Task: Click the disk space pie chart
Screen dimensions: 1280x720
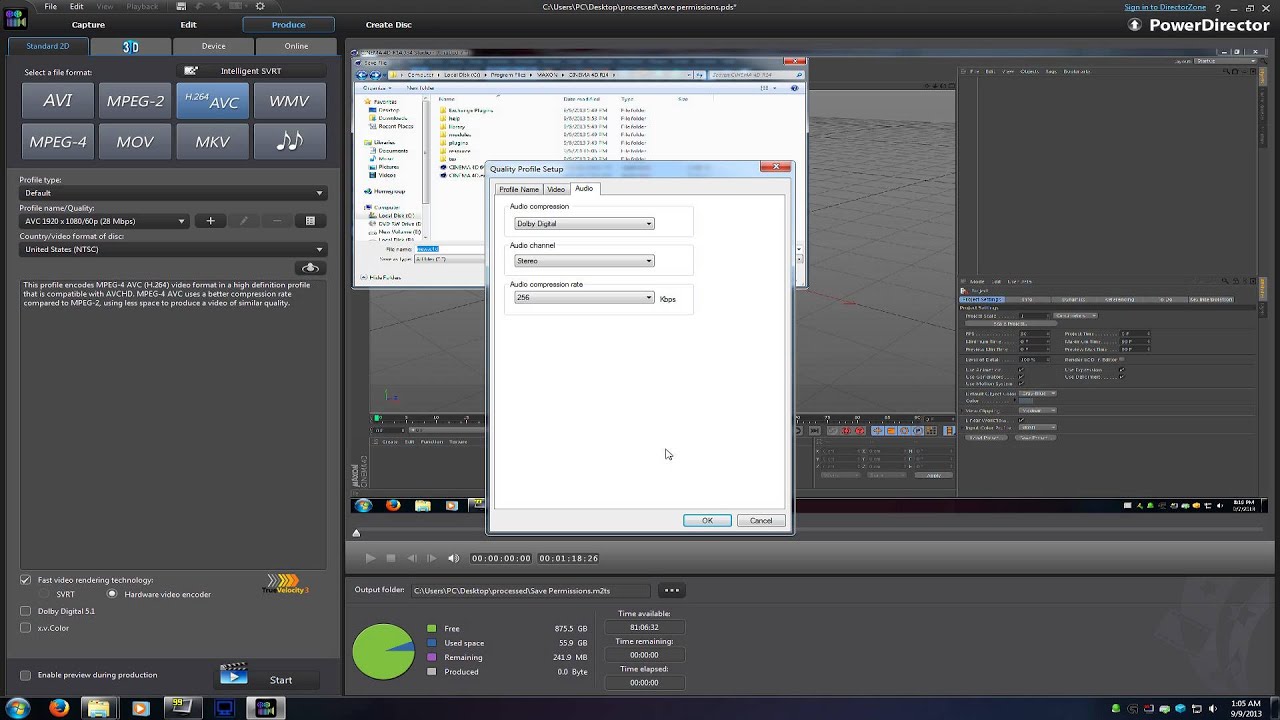Action: pos(383,651)
